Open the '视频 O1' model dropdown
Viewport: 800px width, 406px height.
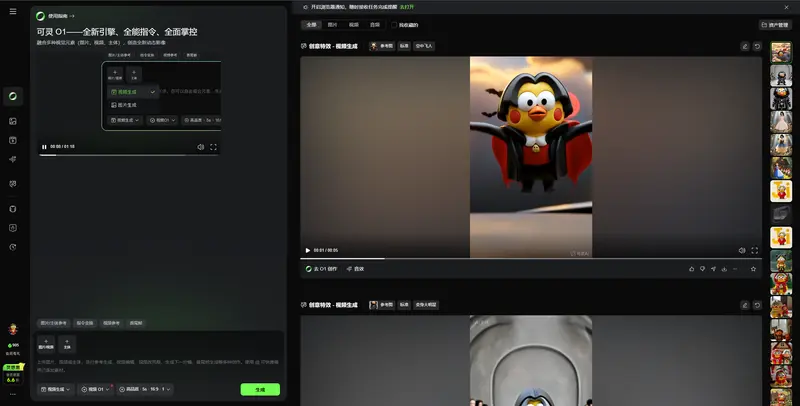(96, 389)
